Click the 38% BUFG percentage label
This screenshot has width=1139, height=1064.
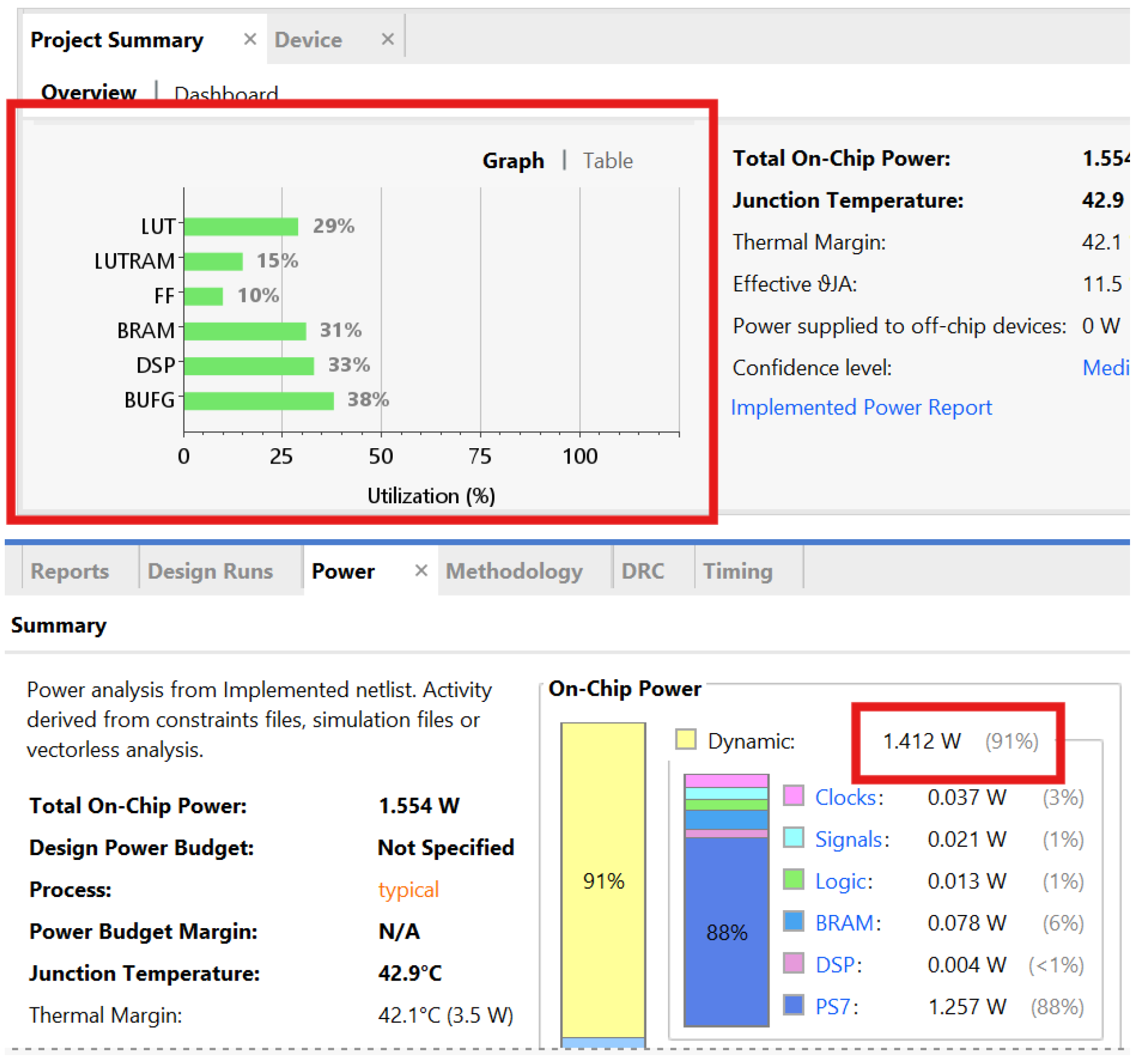click(x=368, y=400)
